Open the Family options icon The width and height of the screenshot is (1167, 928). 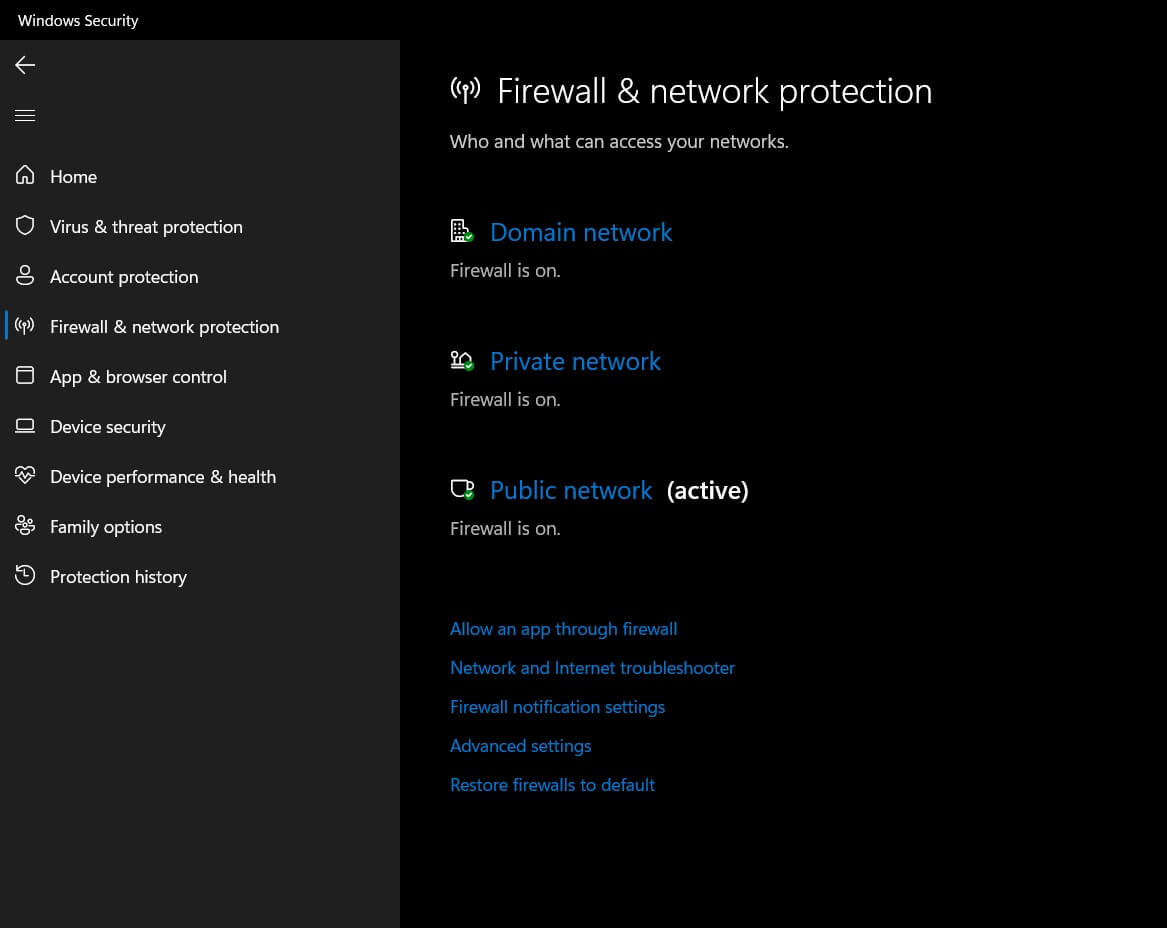(x=25, y=526)
